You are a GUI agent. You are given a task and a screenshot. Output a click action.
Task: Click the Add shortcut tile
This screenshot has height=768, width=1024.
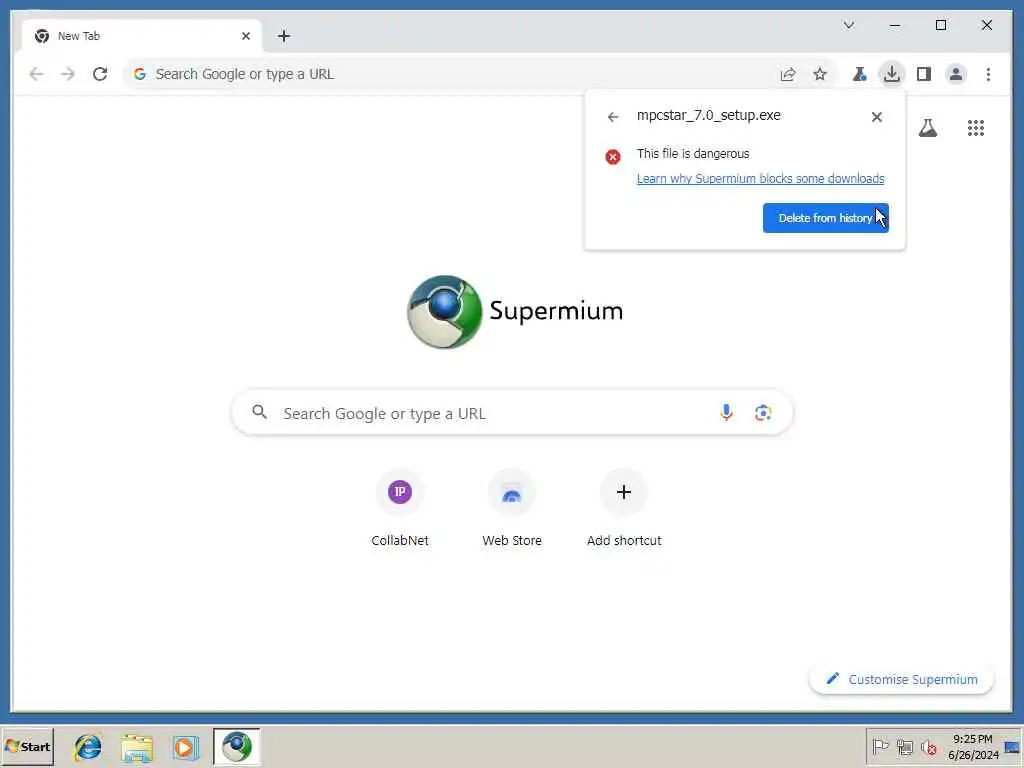(624, 508)
